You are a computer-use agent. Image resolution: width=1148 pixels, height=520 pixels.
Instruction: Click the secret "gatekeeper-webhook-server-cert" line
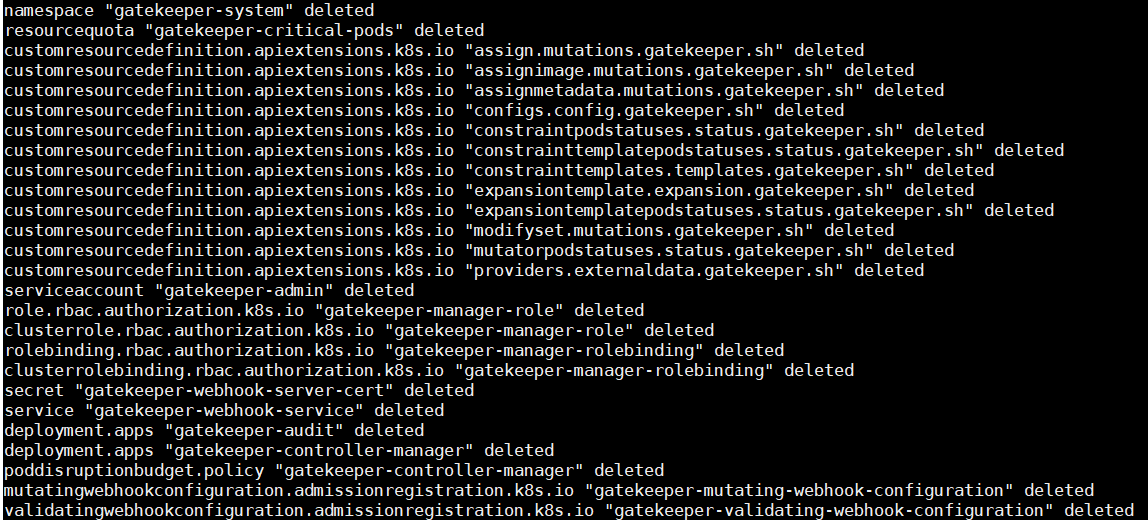click(239, 390)
